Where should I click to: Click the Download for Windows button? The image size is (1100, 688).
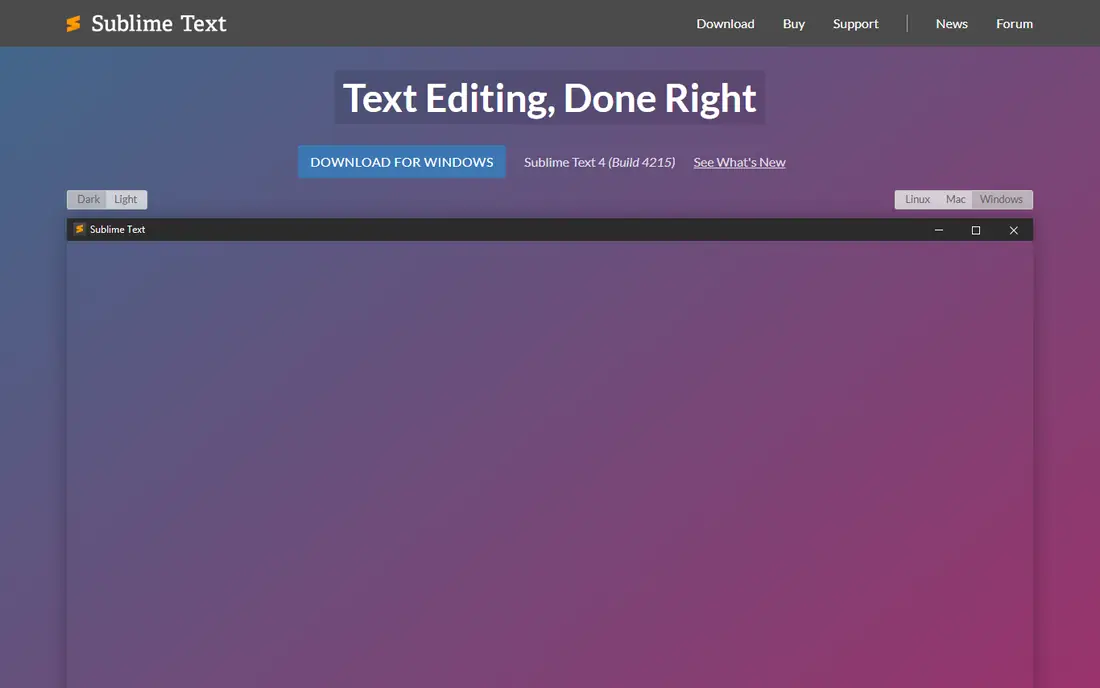tap(401, 162)
